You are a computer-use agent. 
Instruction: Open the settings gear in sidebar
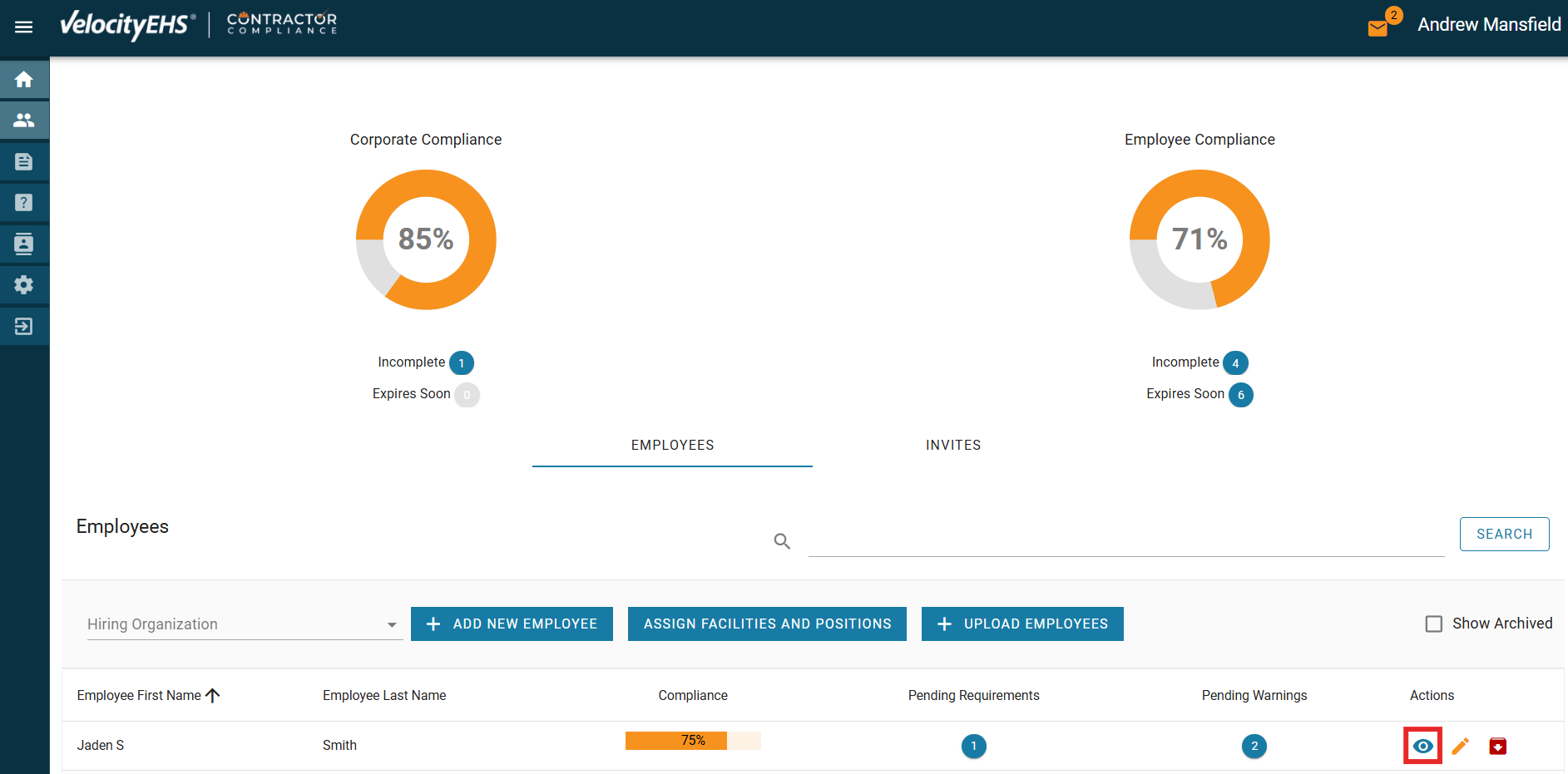[24, 284]
